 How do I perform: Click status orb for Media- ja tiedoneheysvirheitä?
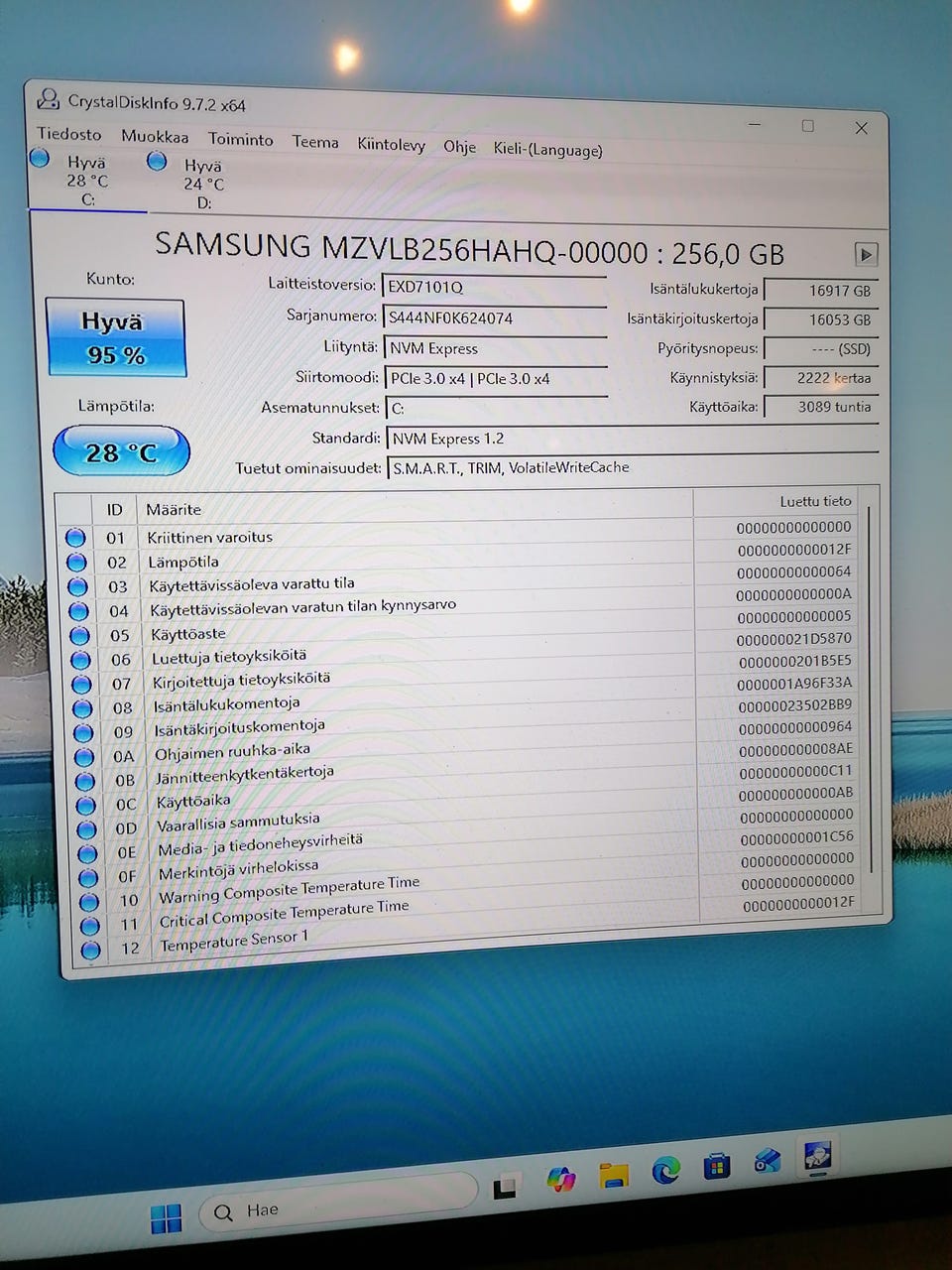coord(87,853)
